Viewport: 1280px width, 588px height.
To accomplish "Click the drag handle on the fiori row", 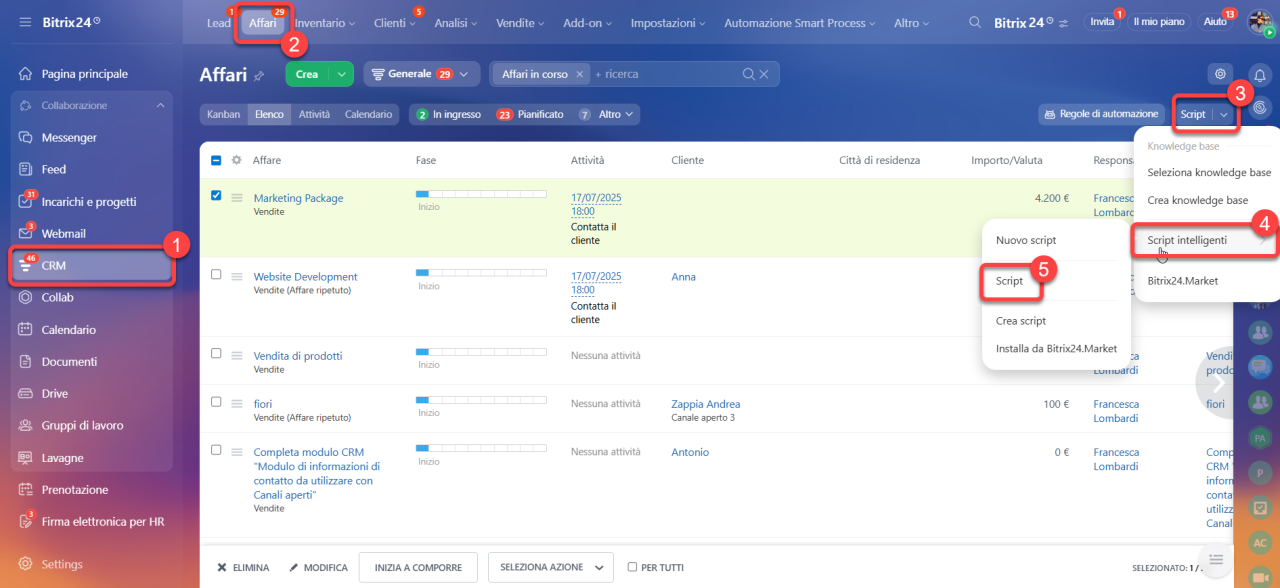I will (237, 404).
